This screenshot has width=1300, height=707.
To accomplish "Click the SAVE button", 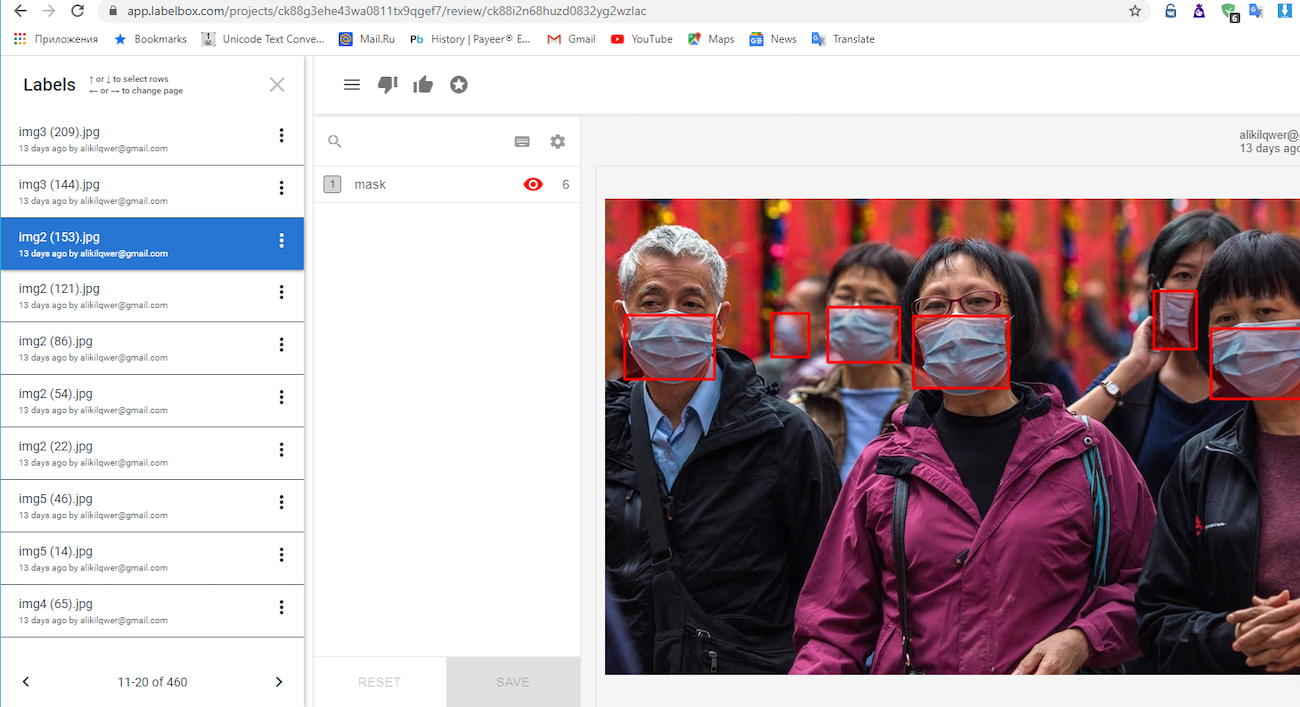I will [x=513, y=682].
